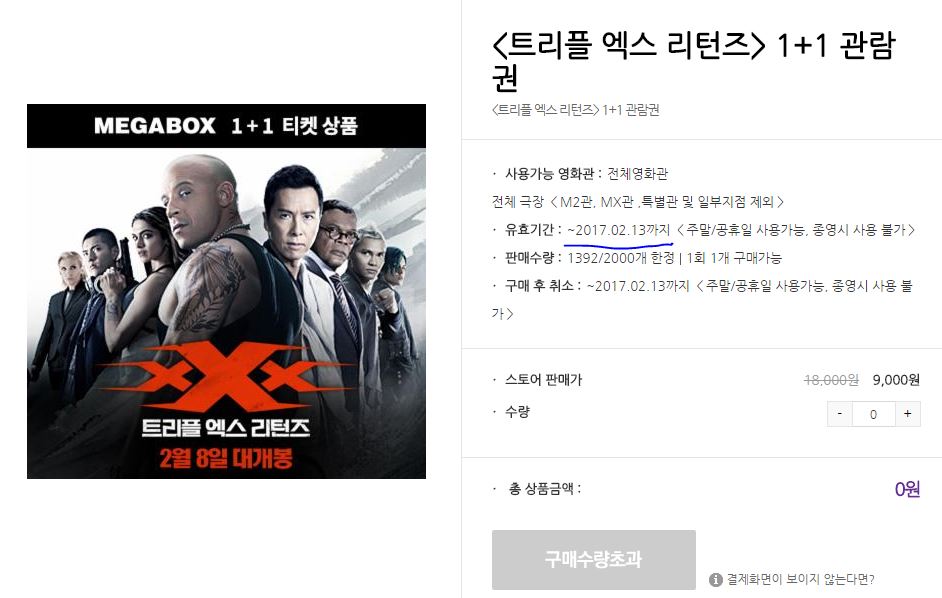The width and height of the screenshot is (942, 598).
Task: Click the info icon beside 결제화면이 보이지 않는다면
Action: click(x=716, y=579)
